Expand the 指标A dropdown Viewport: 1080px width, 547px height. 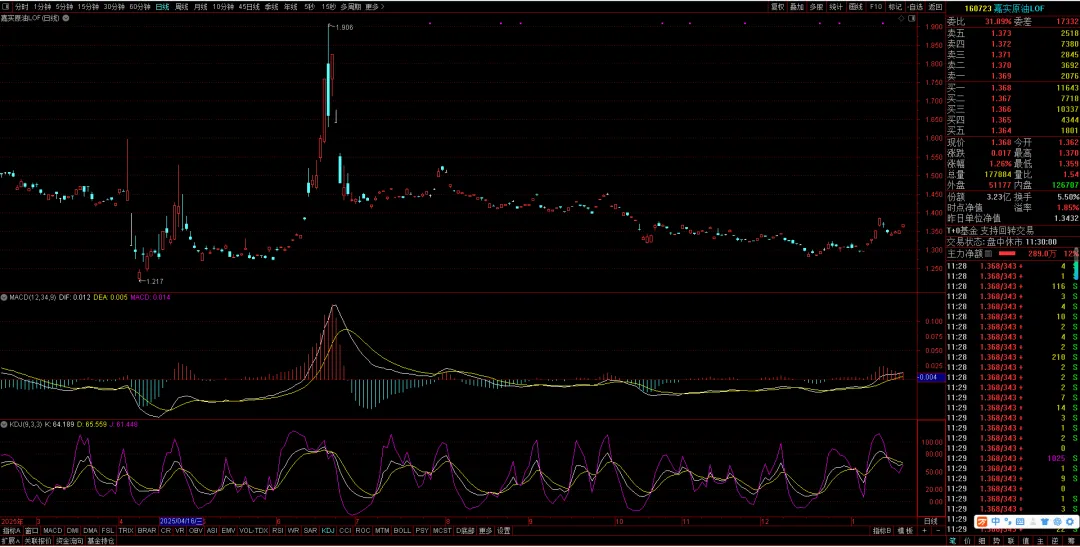click(12, 530)
